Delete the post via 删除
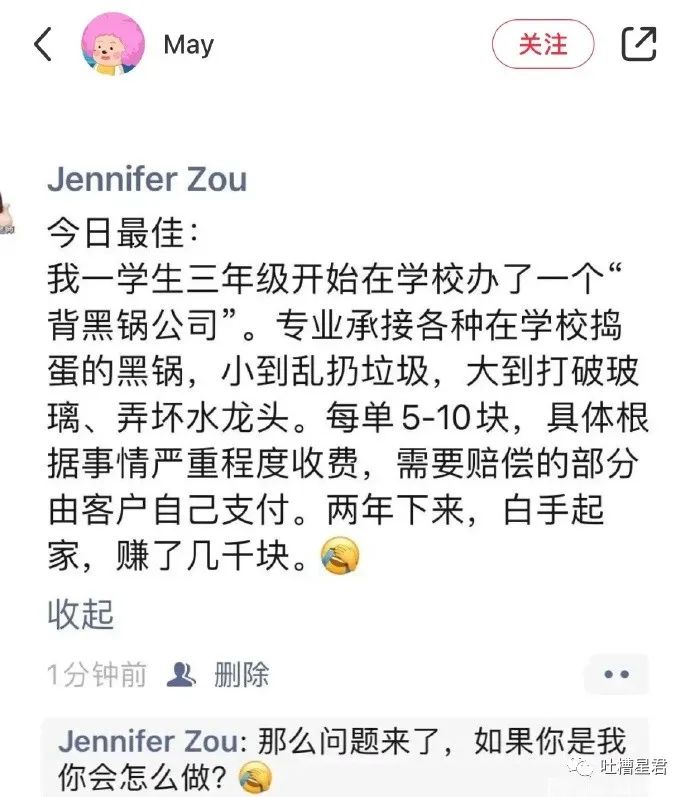The height and width of the screenshot is (797, 690). tap(241, 675)
